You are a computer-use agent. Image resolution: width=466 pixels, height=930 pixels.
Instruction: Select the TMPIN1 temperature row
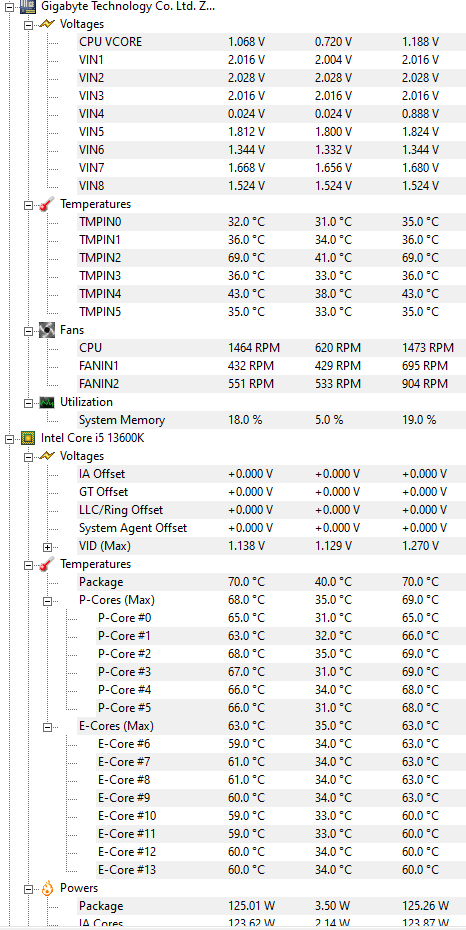click(271, 240)
